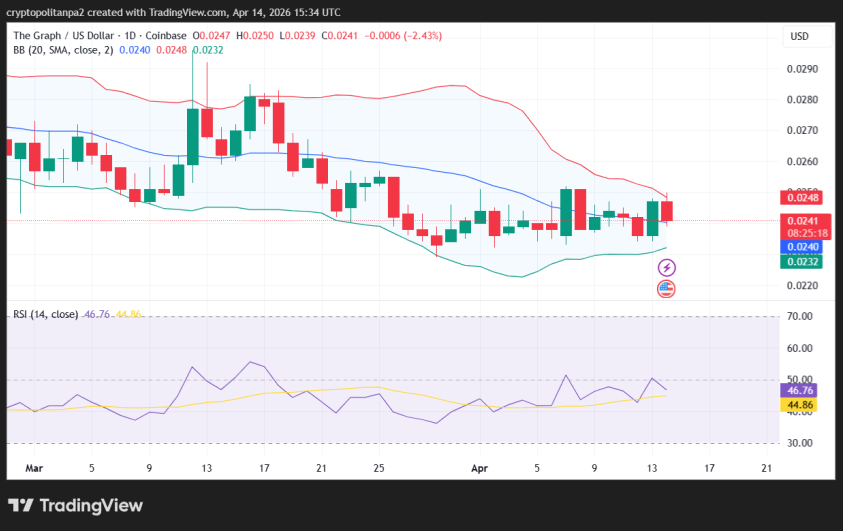Click the Apr label on the date axis

coord(479,467)
